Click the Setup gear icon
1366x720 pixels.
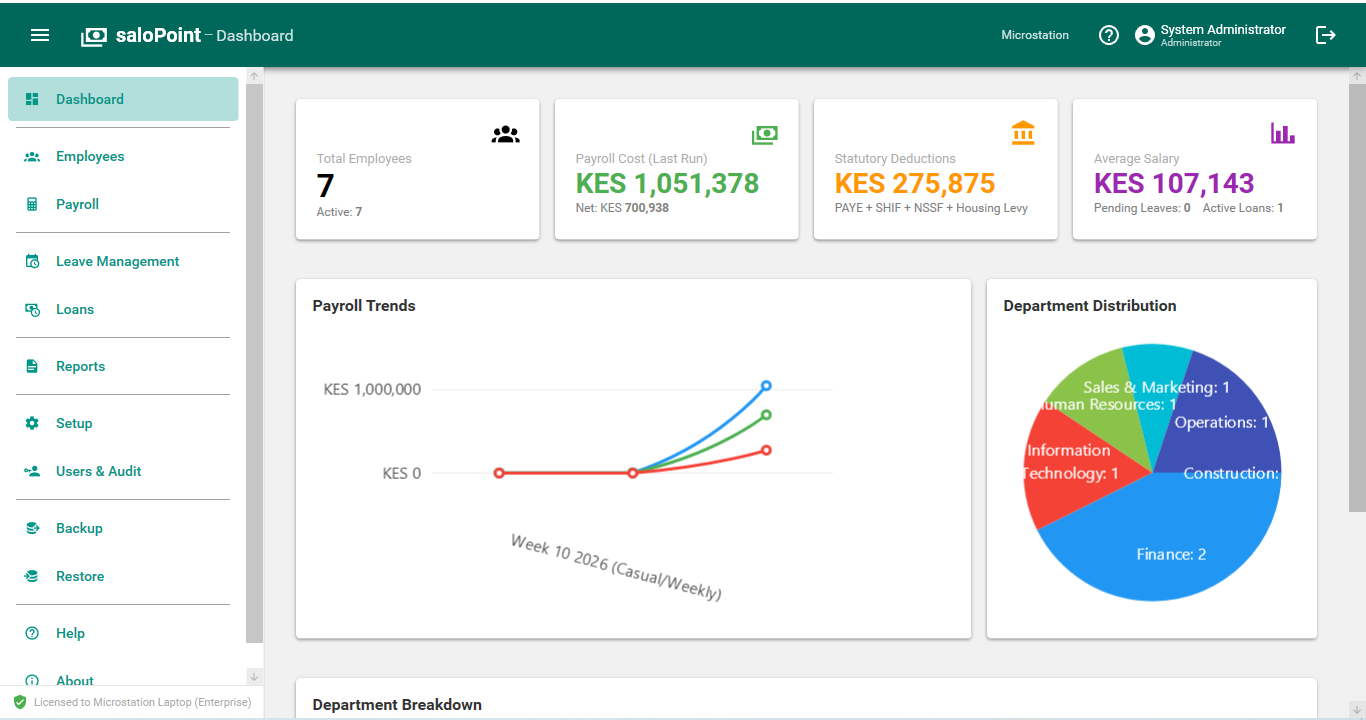33,423
